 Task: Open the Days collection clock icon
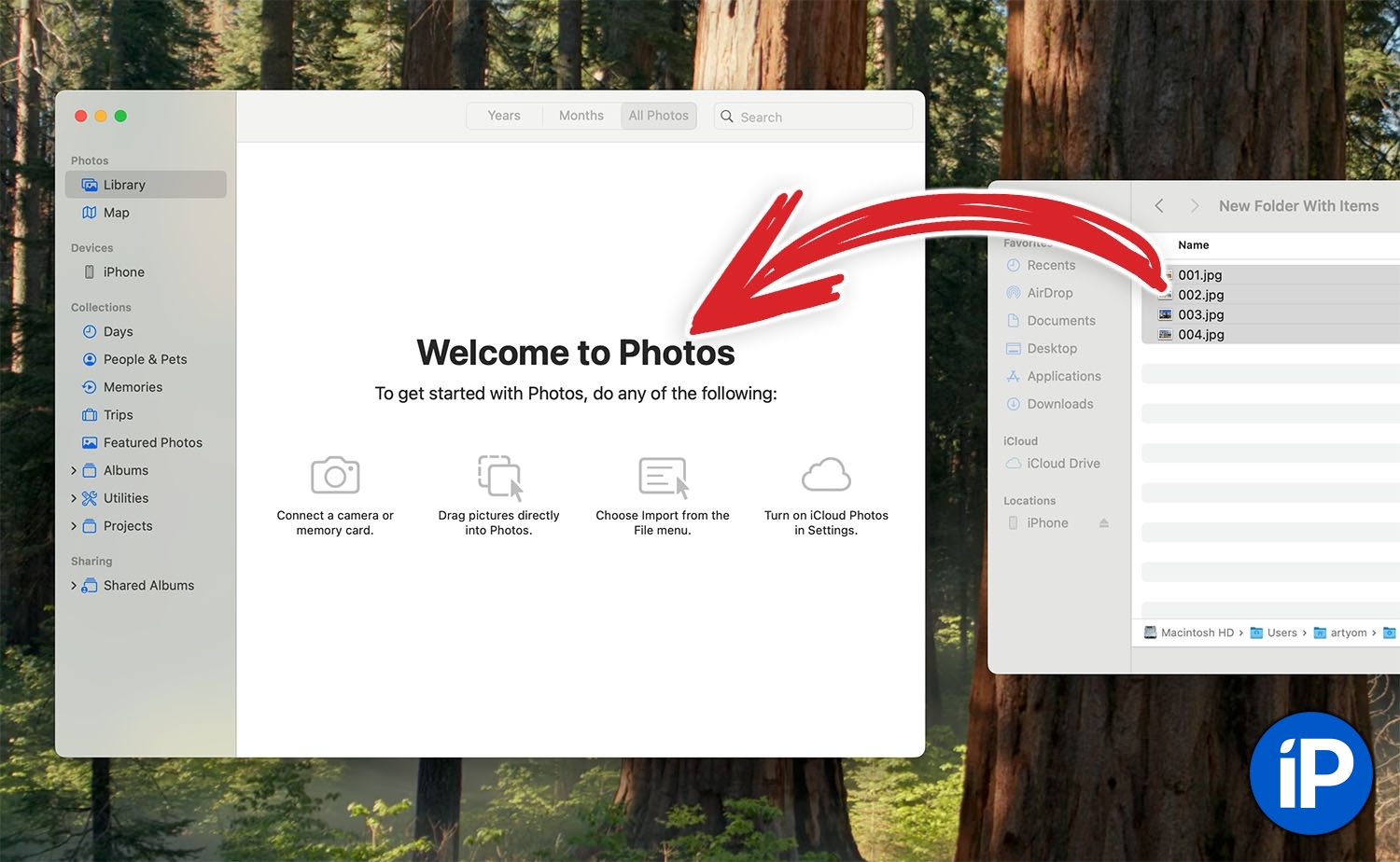coord(90,332)
